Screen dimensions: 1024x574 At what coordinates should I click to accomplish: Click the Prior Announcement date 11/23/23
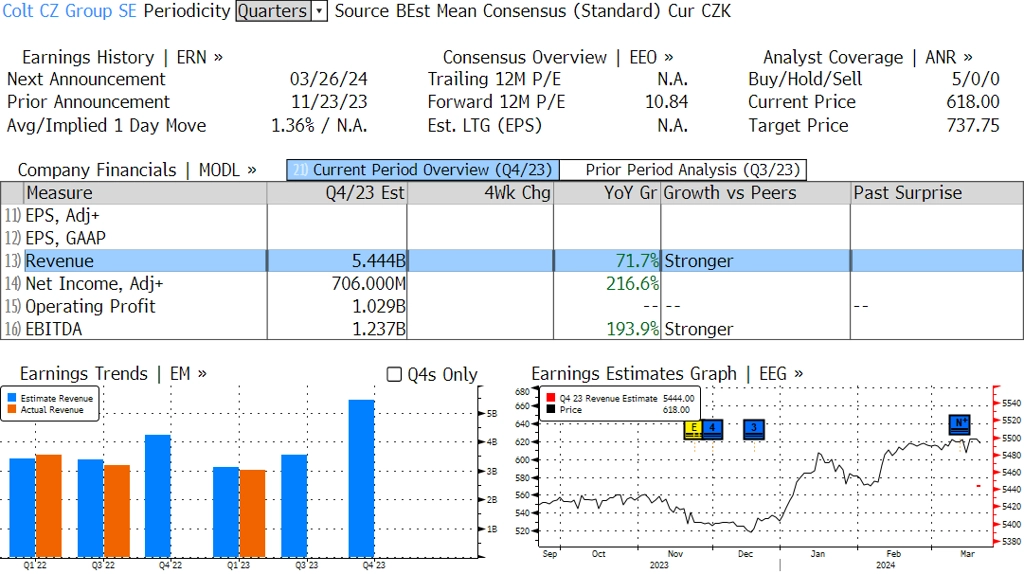(x=328, y=102)
